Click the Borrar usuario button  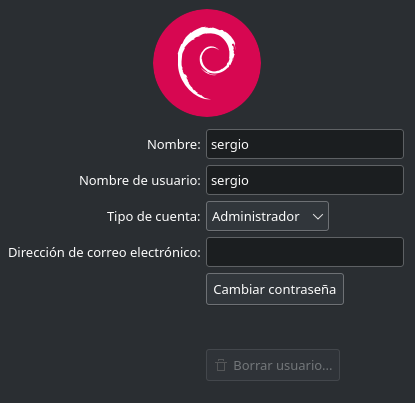pyautogui.click(x=273, y=365)
